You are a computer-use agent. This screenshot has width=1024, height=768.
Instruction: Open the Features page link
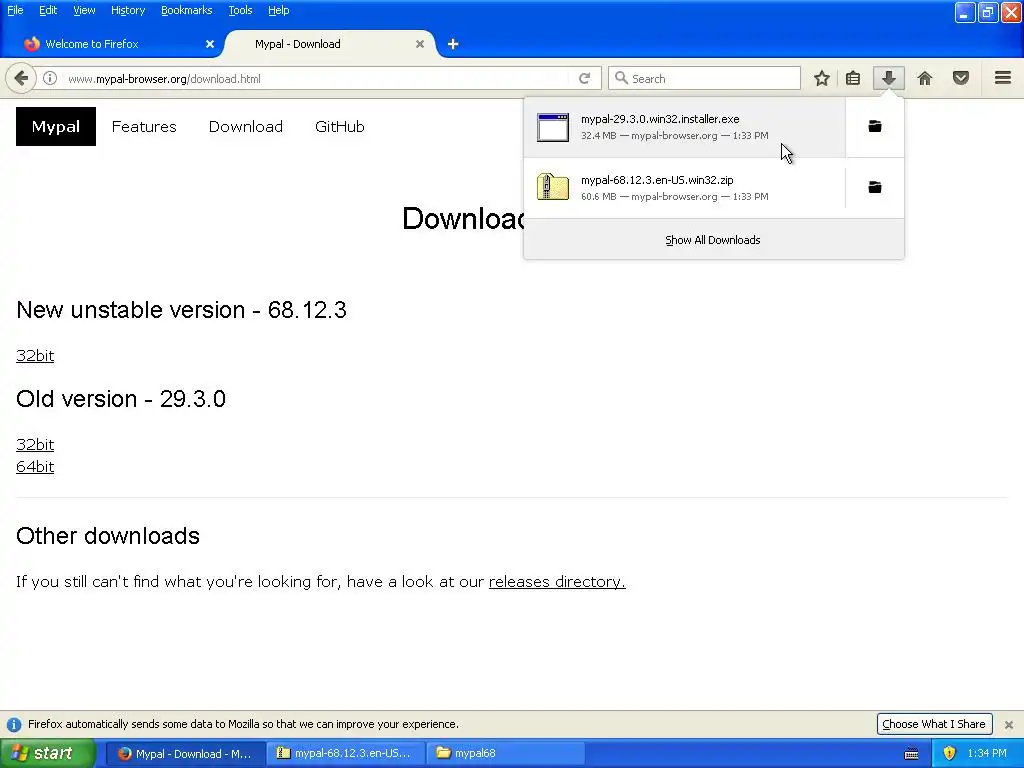[144, 127]
